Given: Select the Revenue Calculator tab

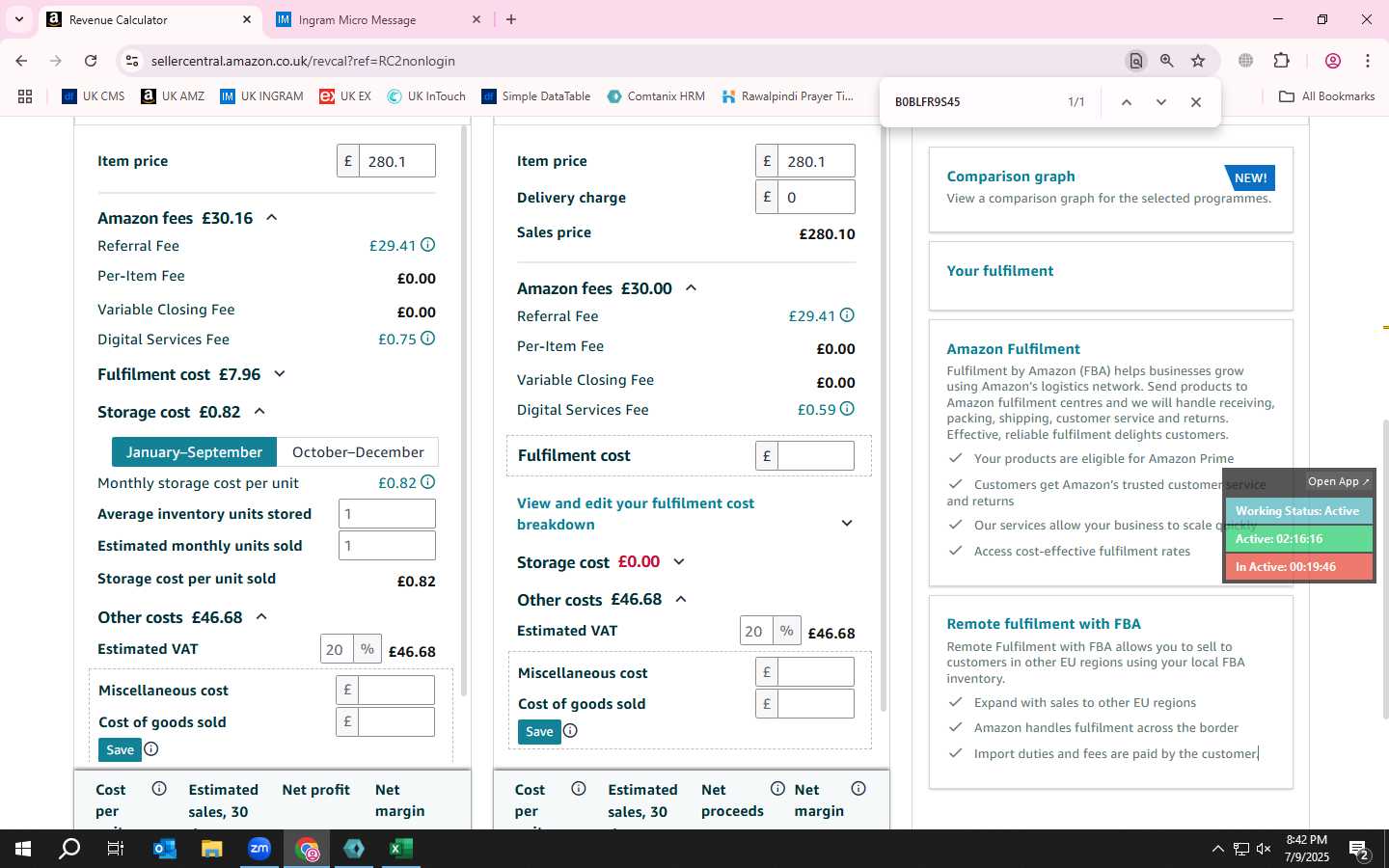Looking at the screenshot, I should click(x=150, y=19).
